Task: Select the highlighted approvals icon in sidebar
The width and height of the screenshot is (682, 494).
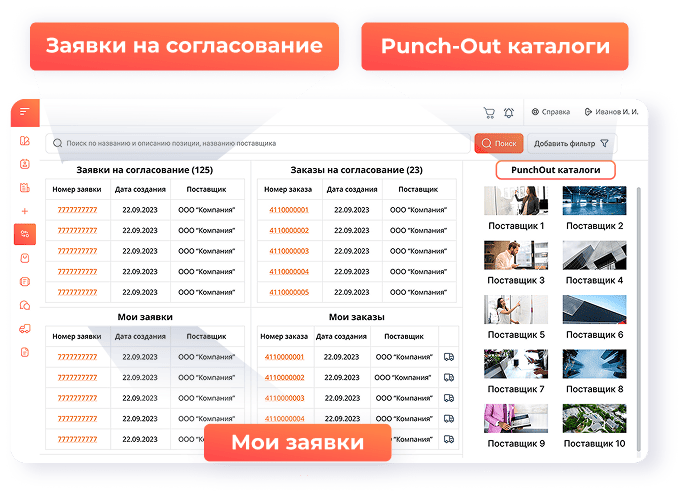Action: [25, 234]
